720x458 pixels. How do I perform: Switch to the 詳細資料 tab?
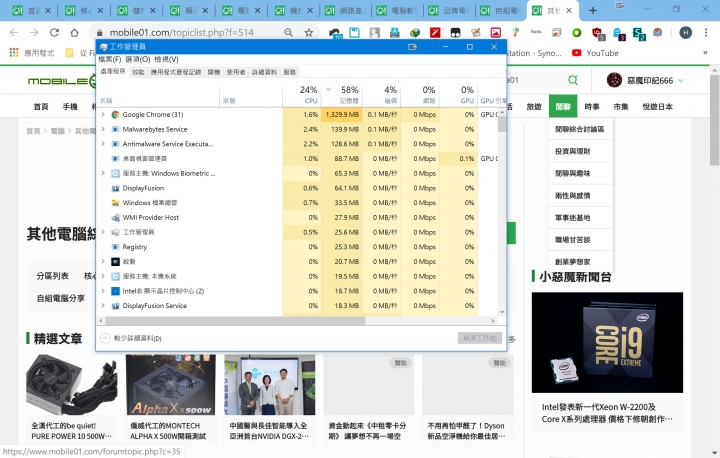264,72
